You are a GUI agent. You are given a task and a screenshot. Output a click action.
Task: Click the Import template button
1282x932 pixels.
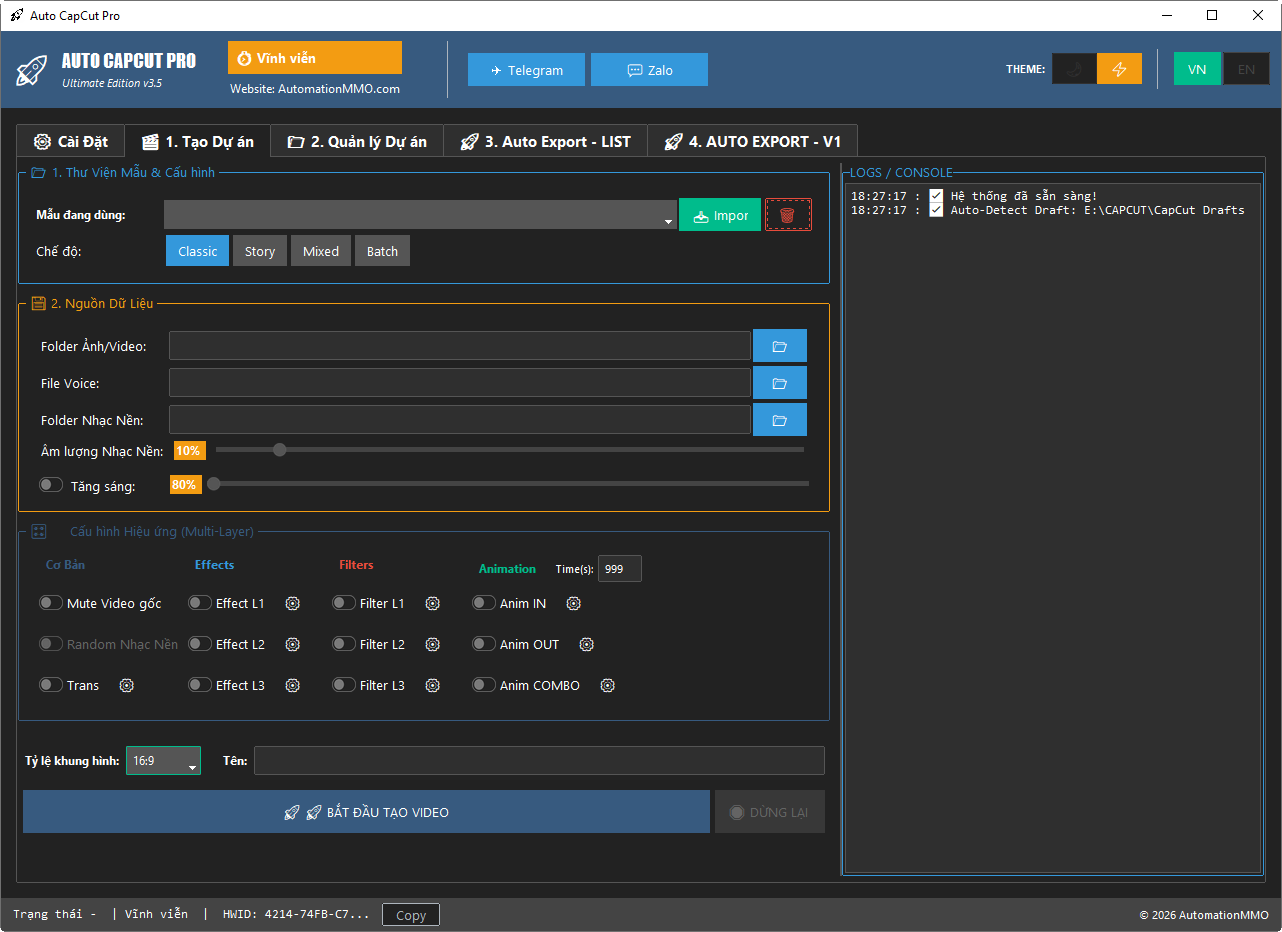pos(720,215)
